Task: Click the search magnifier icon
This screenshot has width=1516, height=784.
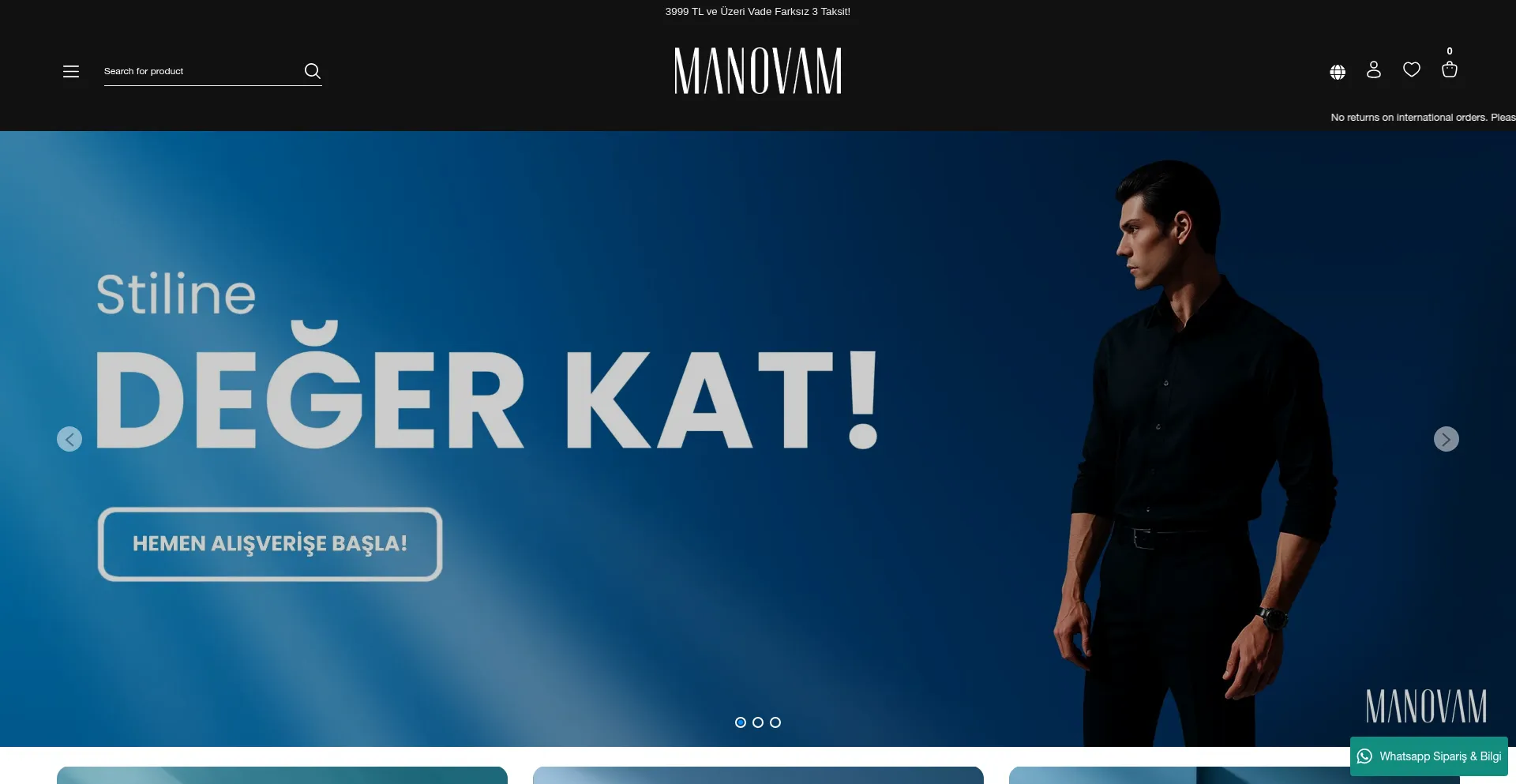Action: point(313,71)
